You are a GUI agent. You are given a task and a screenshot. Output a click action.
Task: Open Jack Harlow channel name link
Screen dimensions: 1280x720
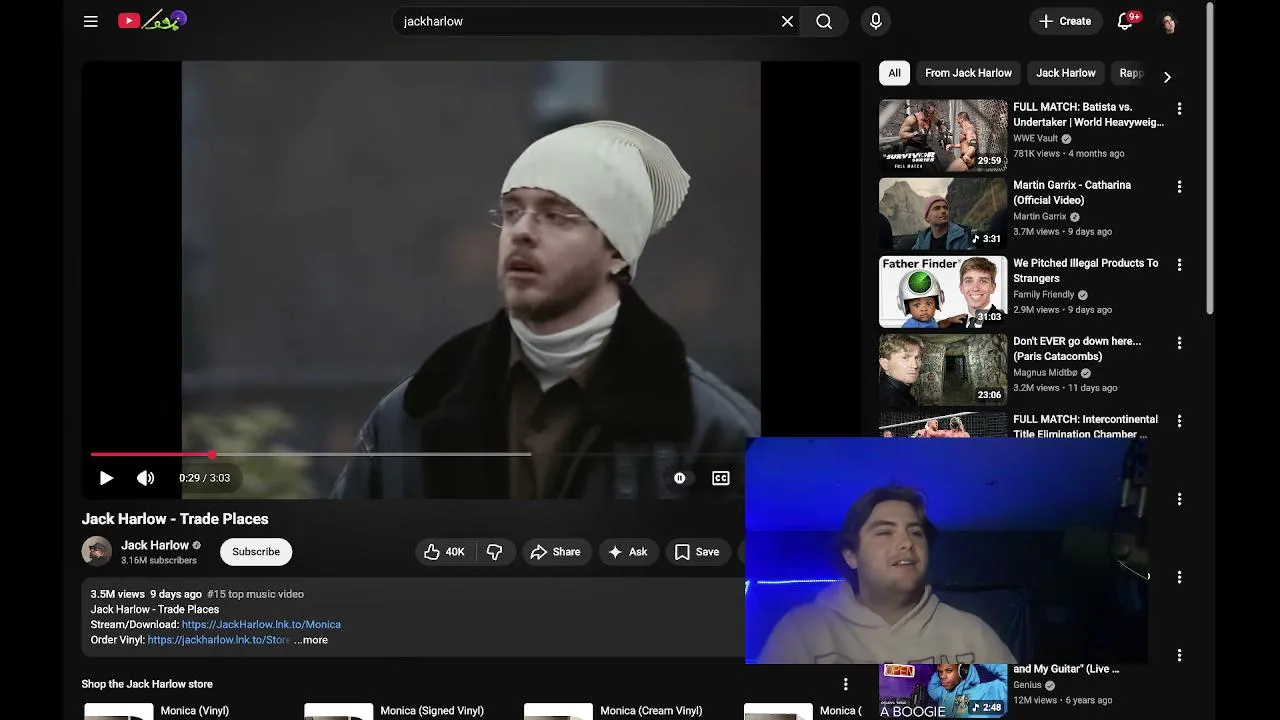(x=155, y=545)
